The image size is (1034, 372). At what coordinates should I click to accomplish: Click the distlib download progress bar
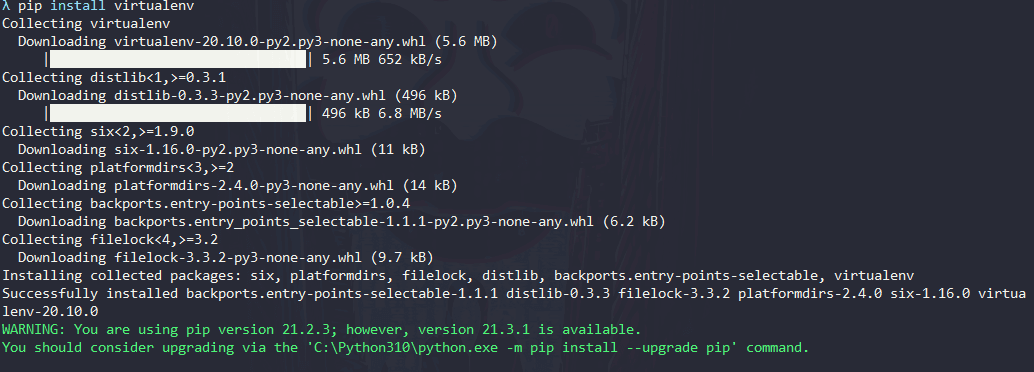pyautogui.click(x=178, y=113)
